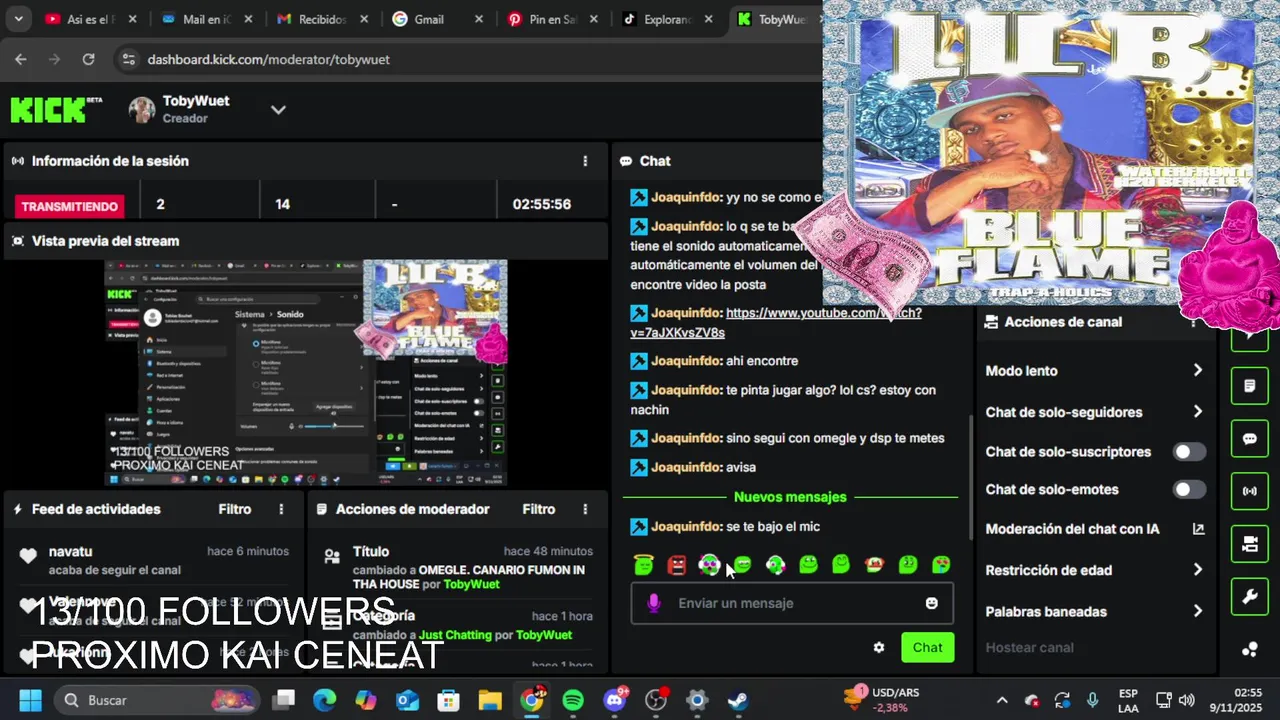1280x720 pixels.
Task: Click the three-dots cluster sidebar icon
Action: (1249, 649)
